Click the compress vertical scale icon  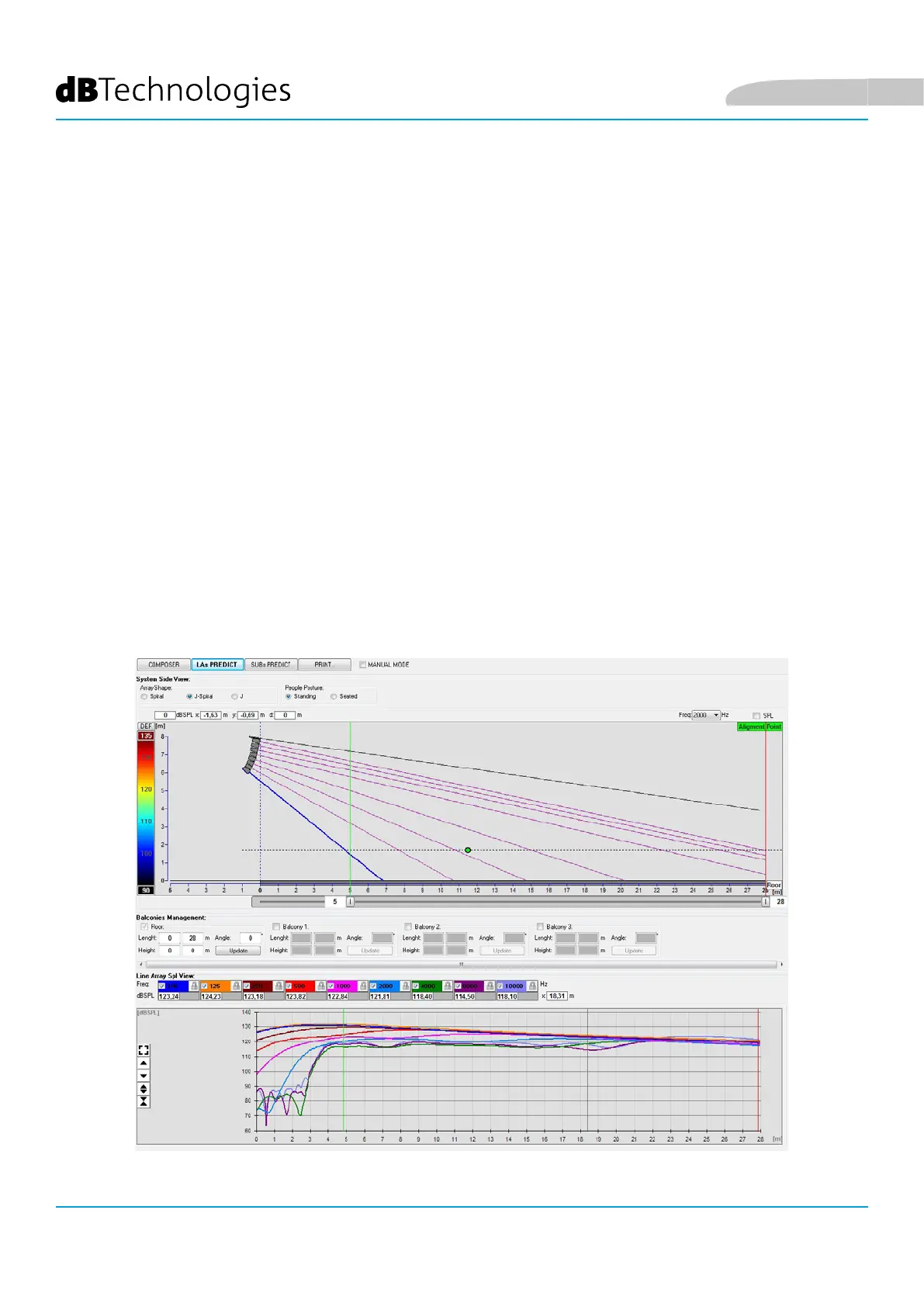[x=144, y=1101]
